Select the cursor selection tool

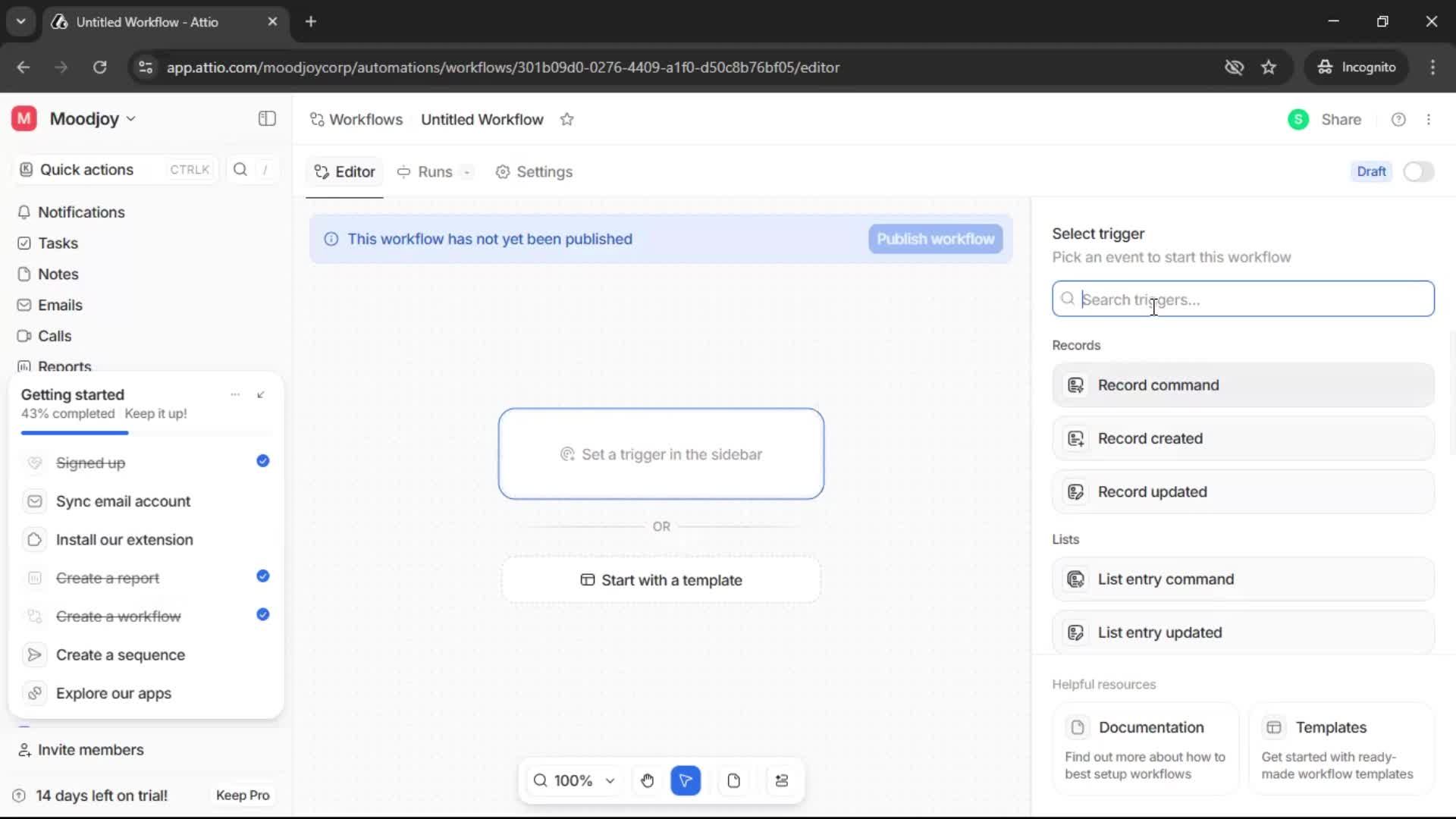(x=686, y=780)
